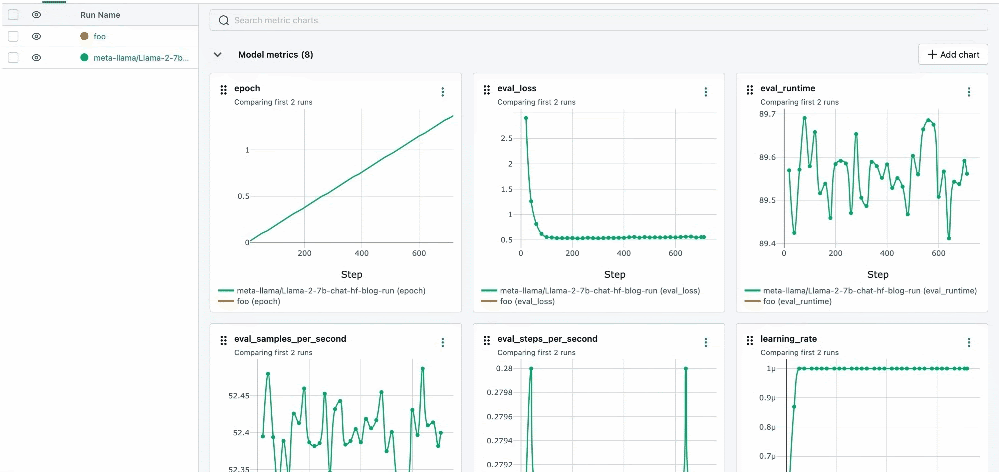Click the green color dot for meta-llama run

tap(85, 58)
